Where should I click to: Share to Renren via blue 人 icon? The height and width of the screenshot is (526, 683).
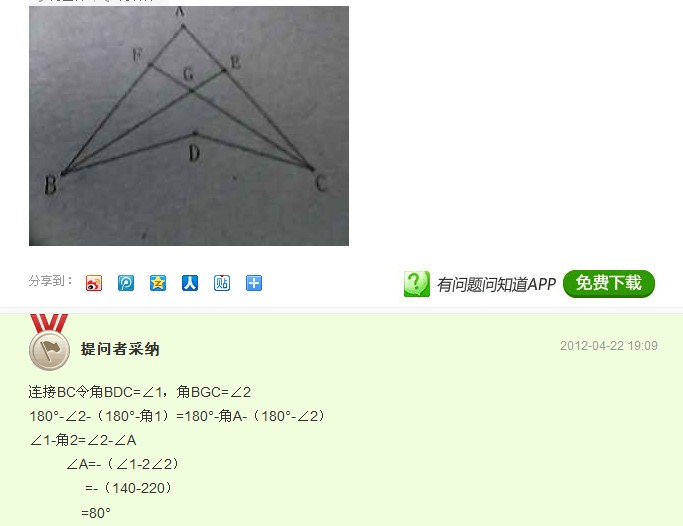coord(190,283)
